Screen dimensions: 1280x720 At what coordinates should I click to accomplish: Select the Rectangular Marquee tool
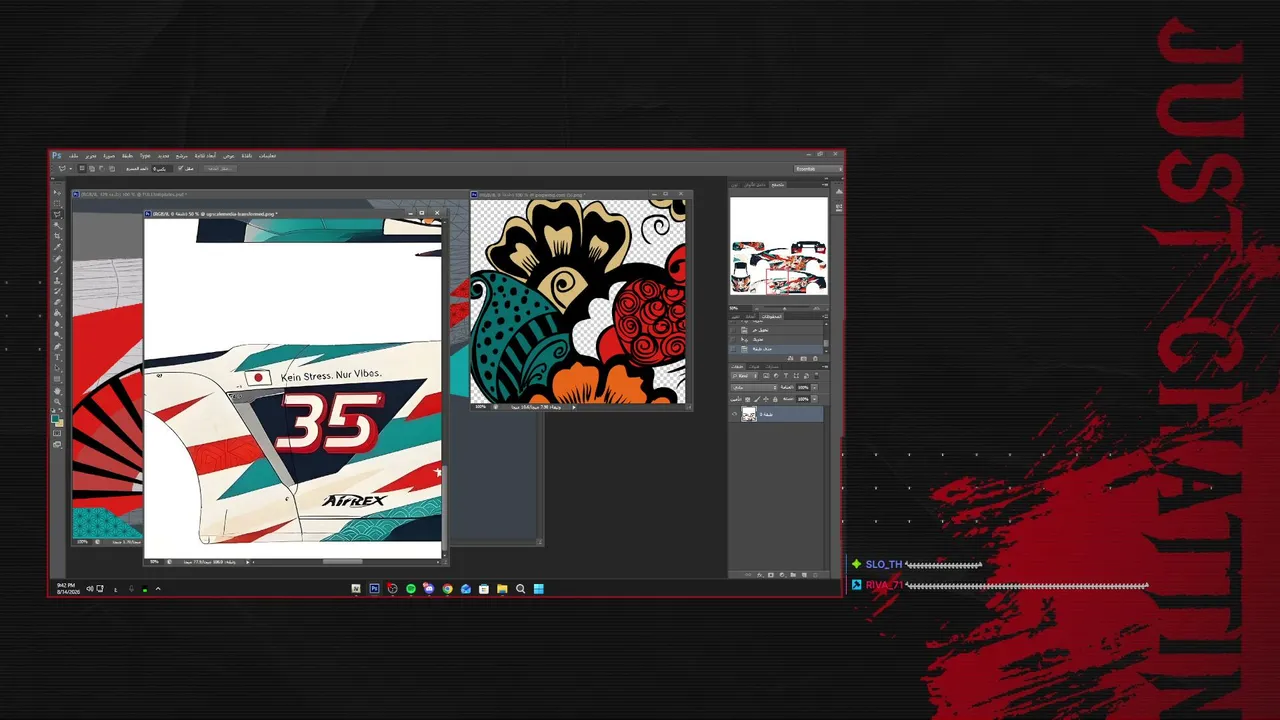(57, 203)
